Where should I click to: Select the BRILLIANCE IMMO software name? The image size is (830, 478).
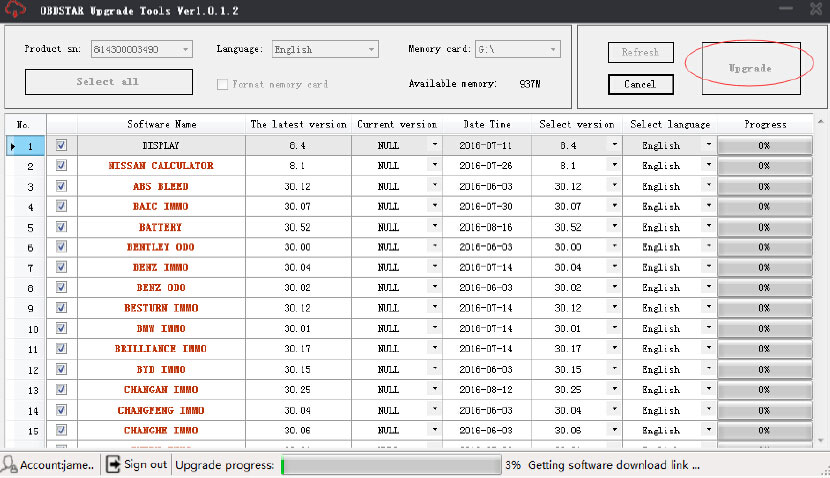pos(161,349)
